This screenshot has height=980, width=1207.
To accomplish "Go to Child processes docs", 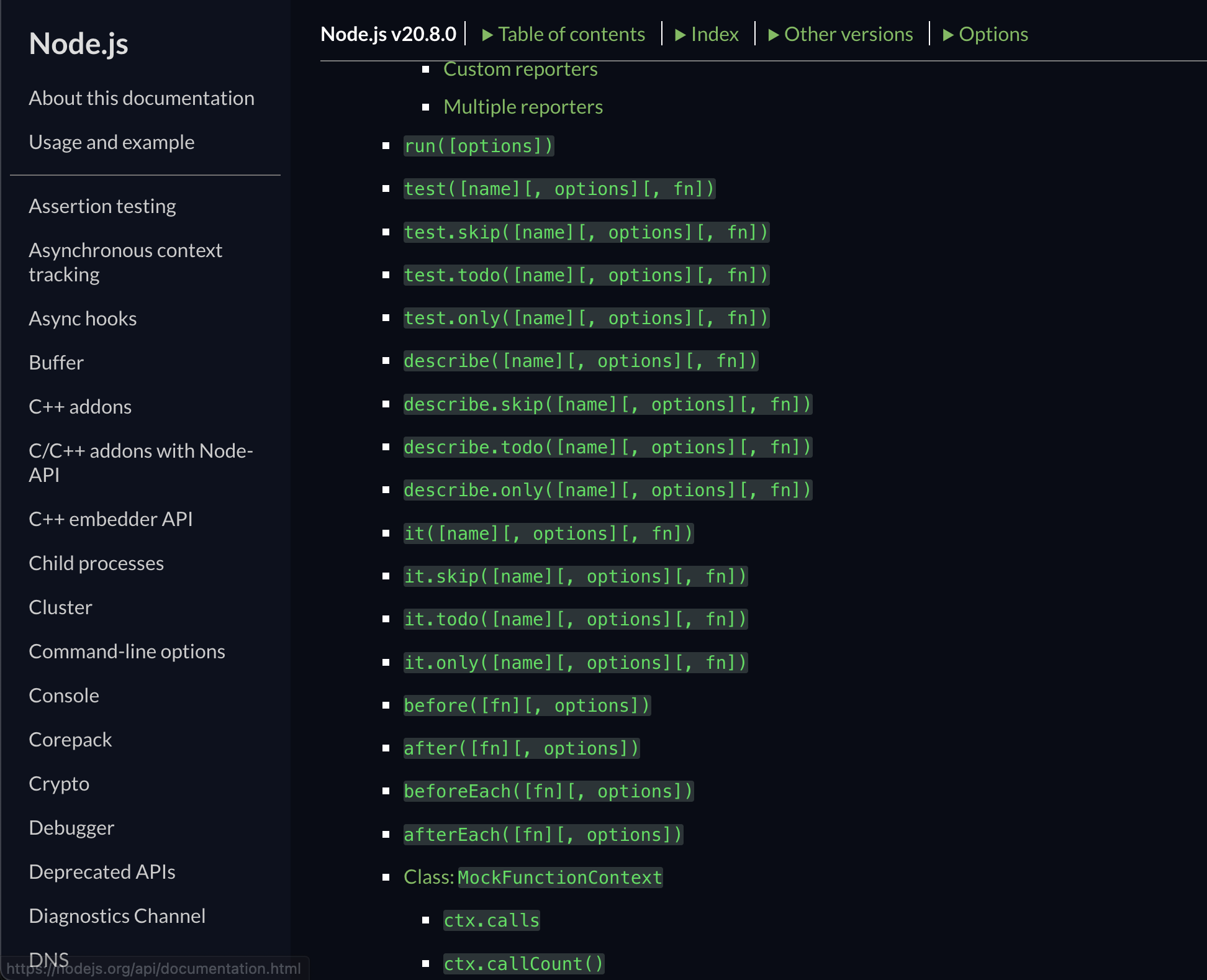I will click(96, 563).
